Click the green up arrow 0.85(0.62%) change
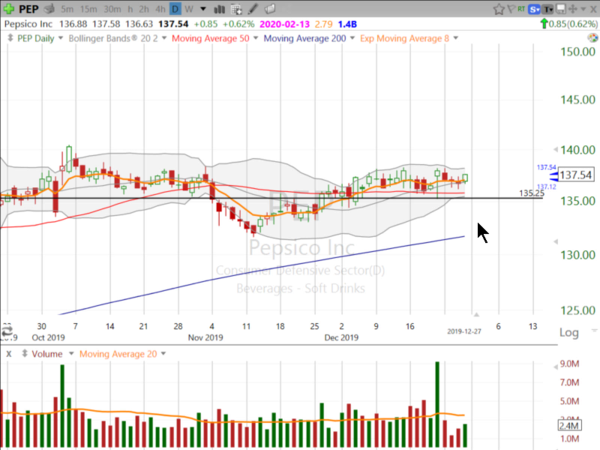 (569, 24)
